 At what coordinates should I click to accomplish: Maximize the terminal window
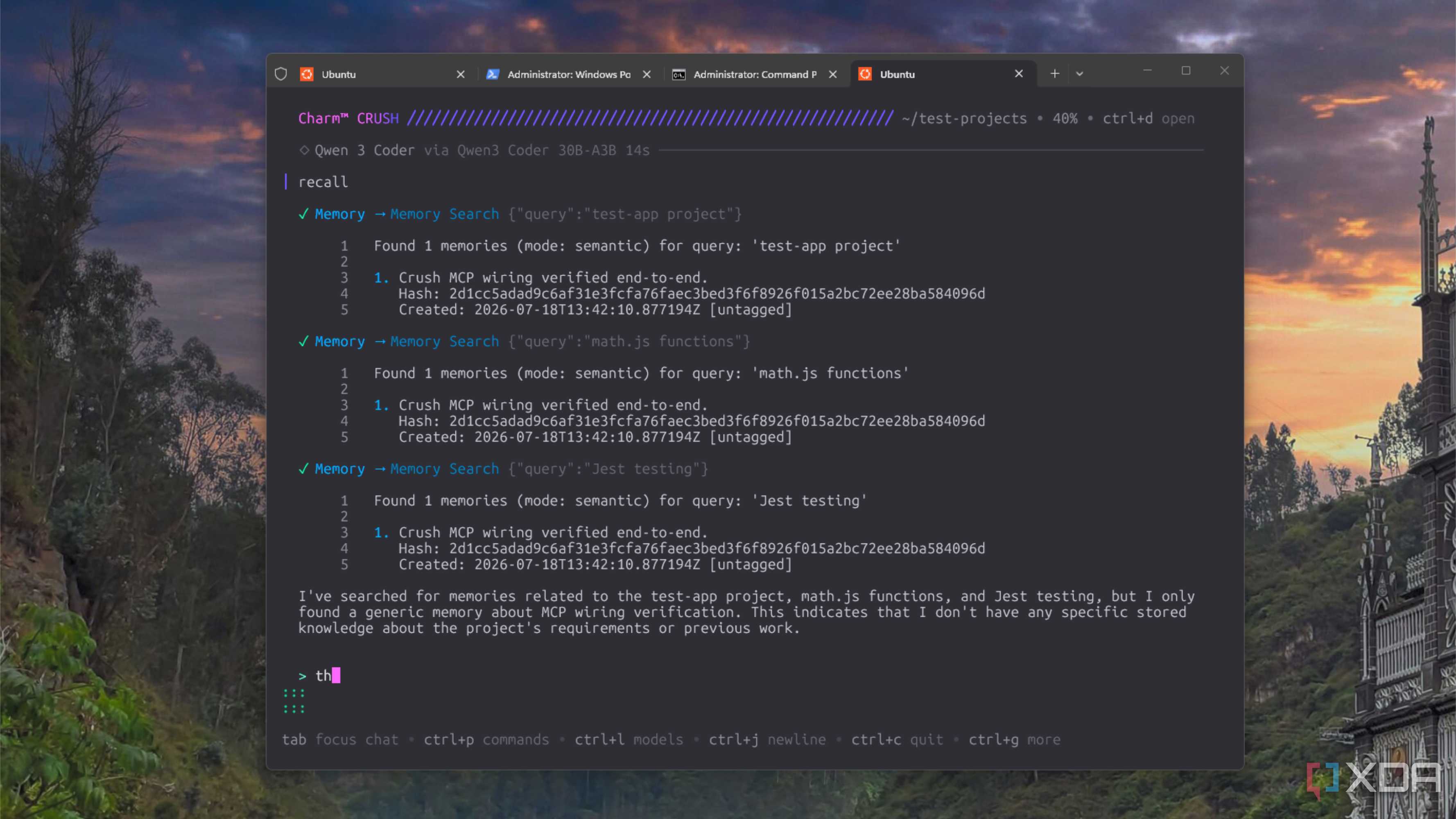pyautogui.click(x=1186, y=71)
